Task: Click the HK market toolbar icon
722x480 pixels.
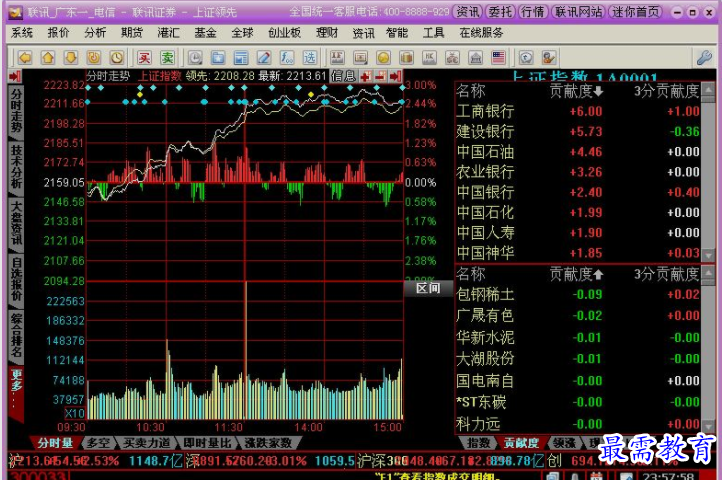Action: pos(429,58)
